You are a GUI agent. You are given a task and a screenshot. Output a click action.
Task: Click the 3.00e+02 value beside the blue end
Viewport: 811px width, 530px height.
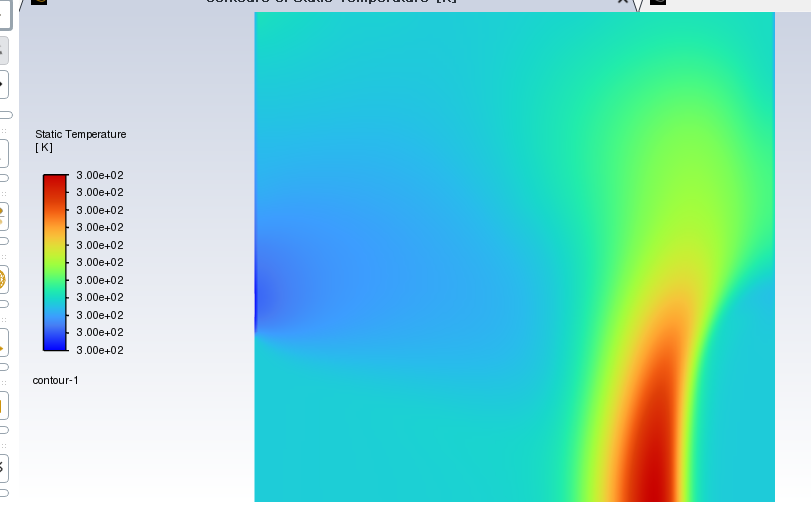click(x=100, y=350)
